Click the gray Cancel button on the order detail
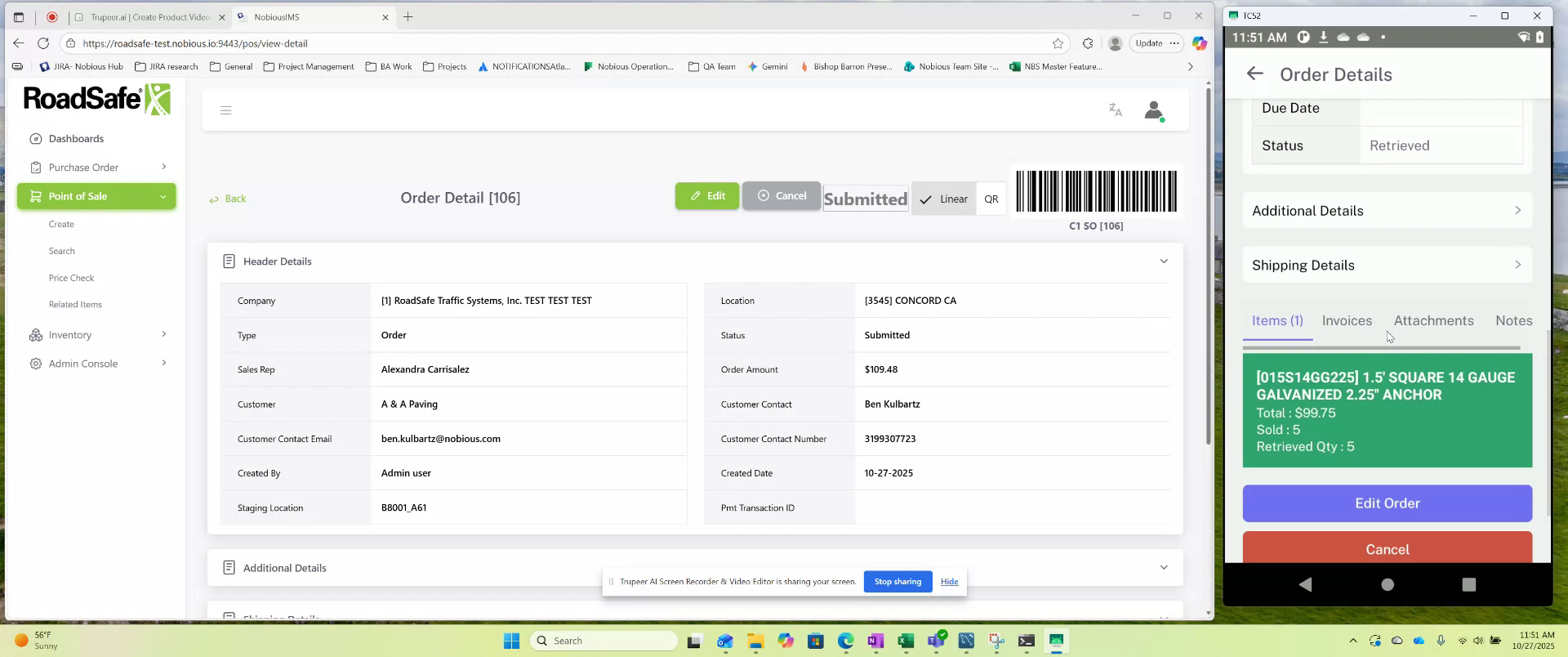The height and width of the screenshot is (657, 1568). (782, 196)
